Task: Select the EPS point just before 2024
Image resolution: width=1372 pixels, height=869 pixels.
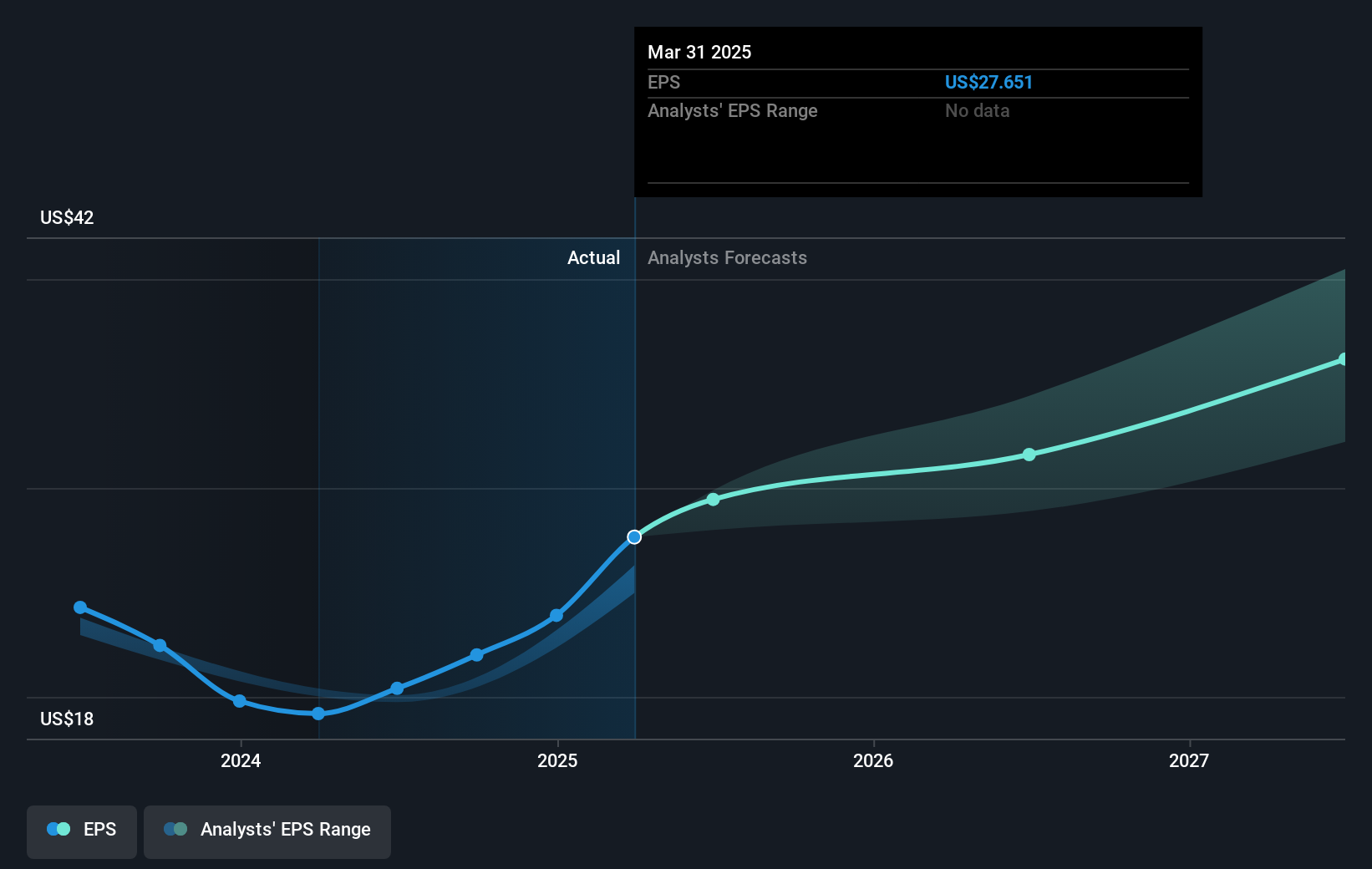Action: point(160,646)
